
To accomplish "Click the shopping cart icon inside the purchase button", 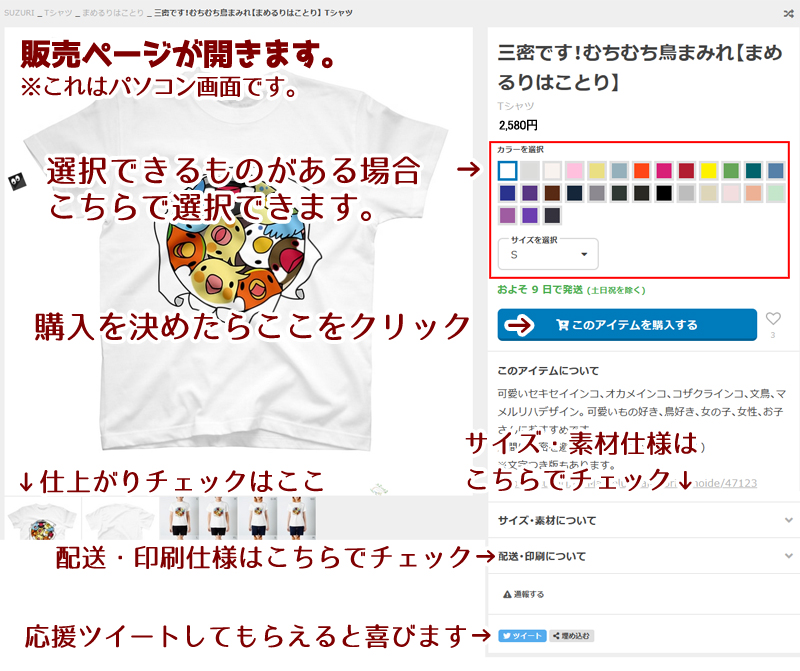I will [x=564, y=324].
